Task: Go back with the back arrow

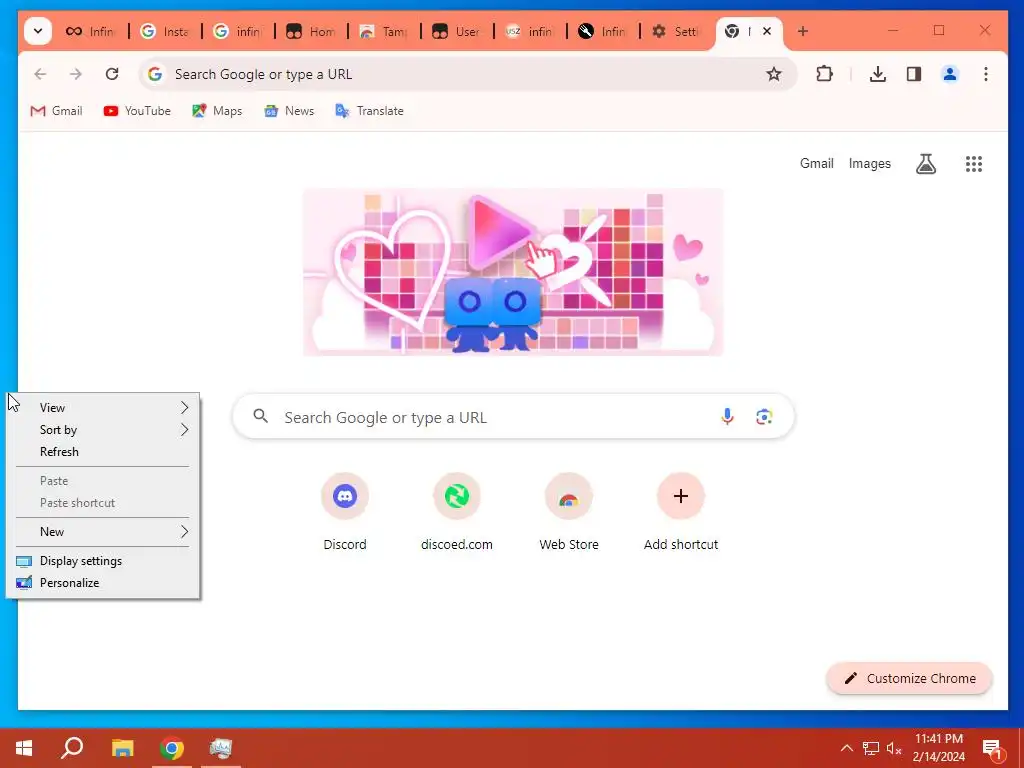Action: coord(40,74)
